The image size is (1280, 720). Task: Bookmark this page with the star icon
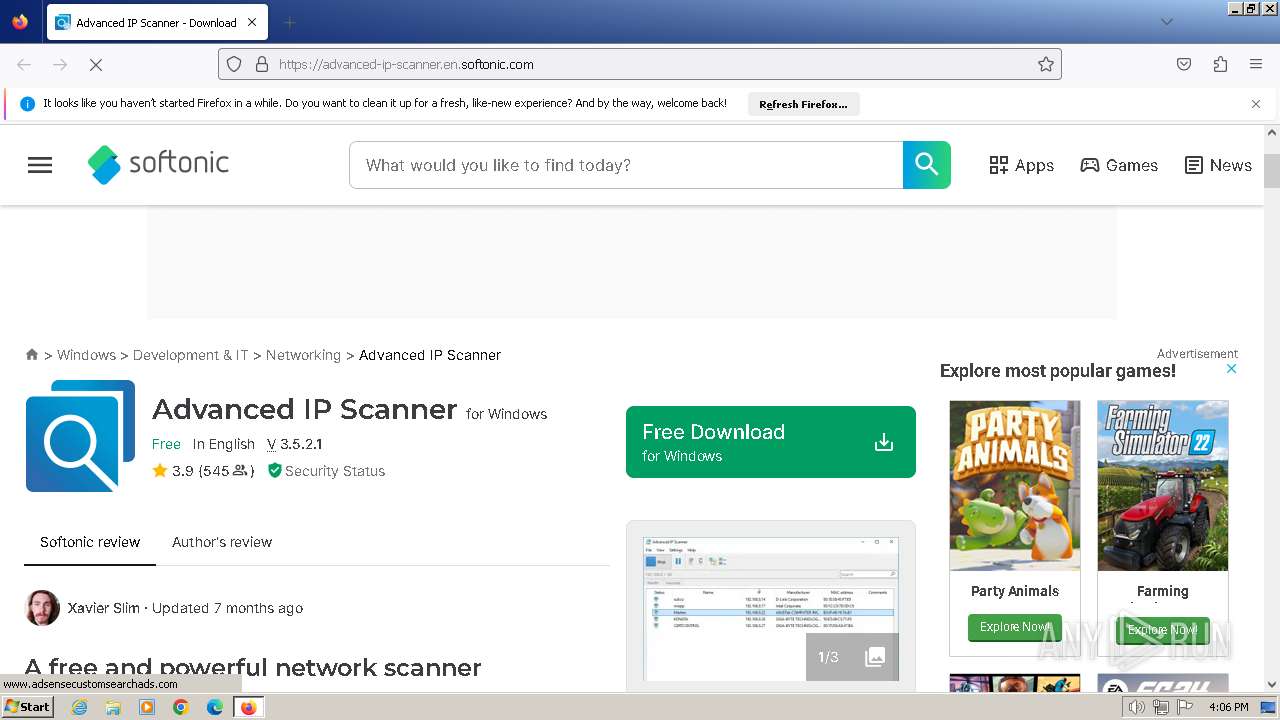point(1046,64)
